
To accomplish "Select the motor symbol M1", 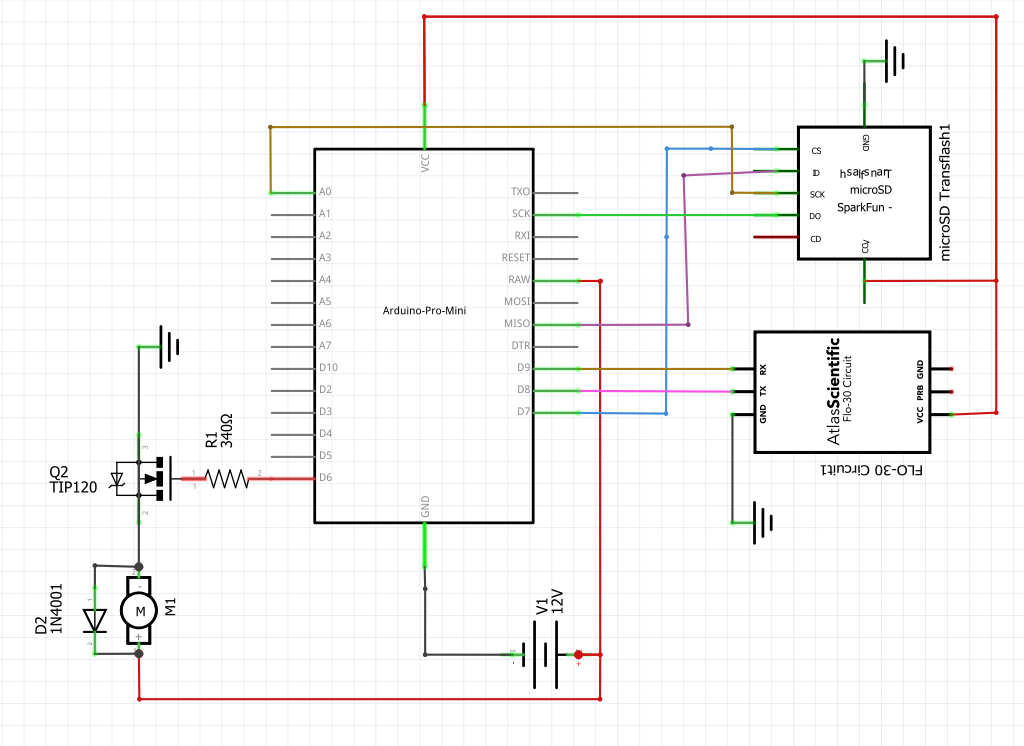I will pyautogui.click(x=137, y=610).
